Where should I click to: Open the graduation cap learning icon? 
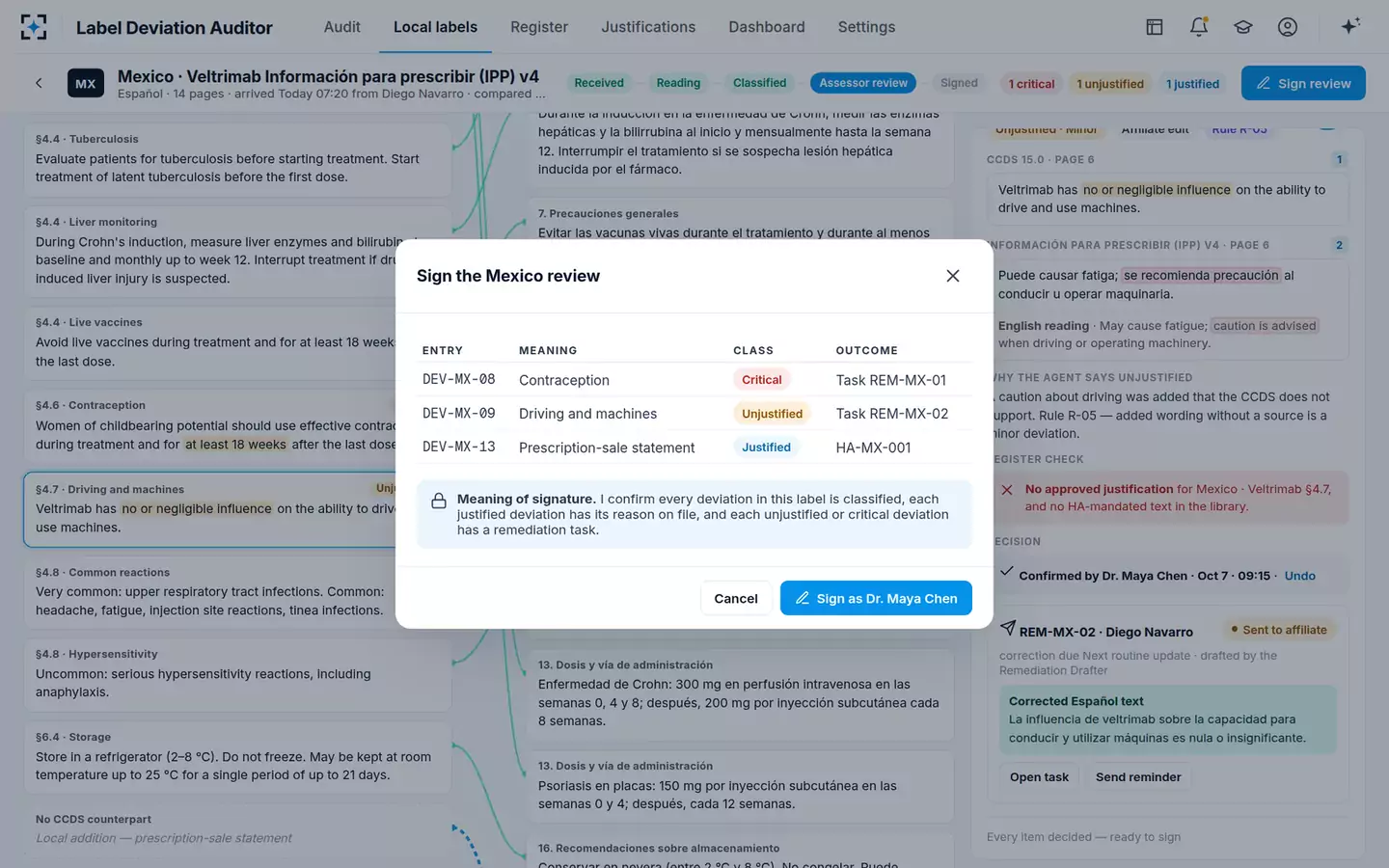click(1243, 27)
